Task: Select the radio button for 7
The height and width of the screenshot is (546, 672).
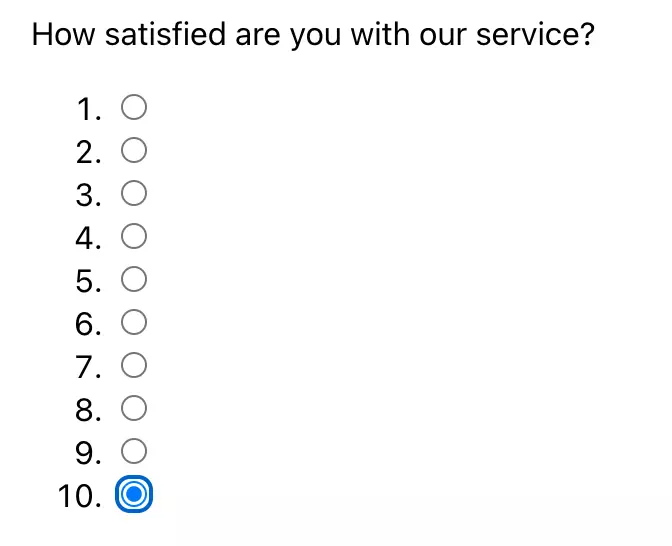Action: (x=134, y=365)
